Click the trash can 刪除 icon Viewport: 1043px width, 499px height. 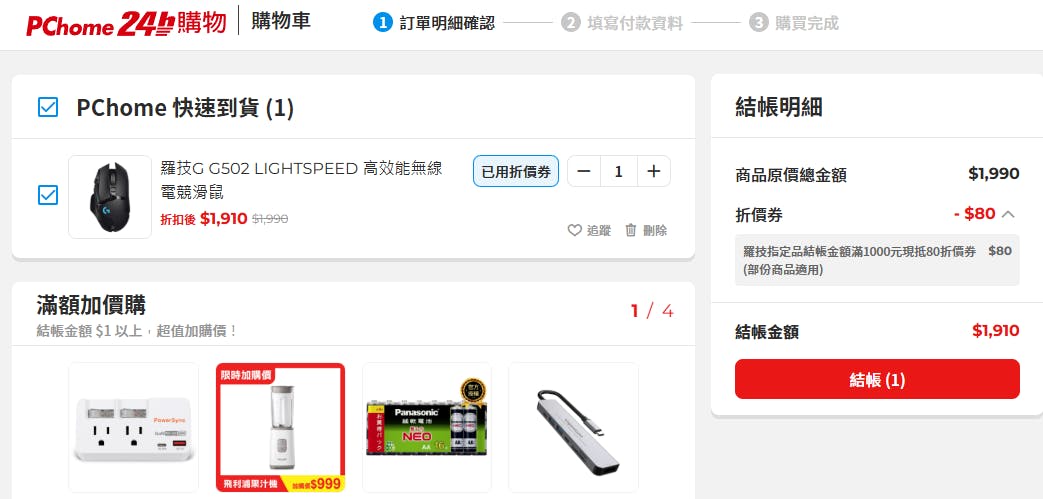(x=631, y=230)
